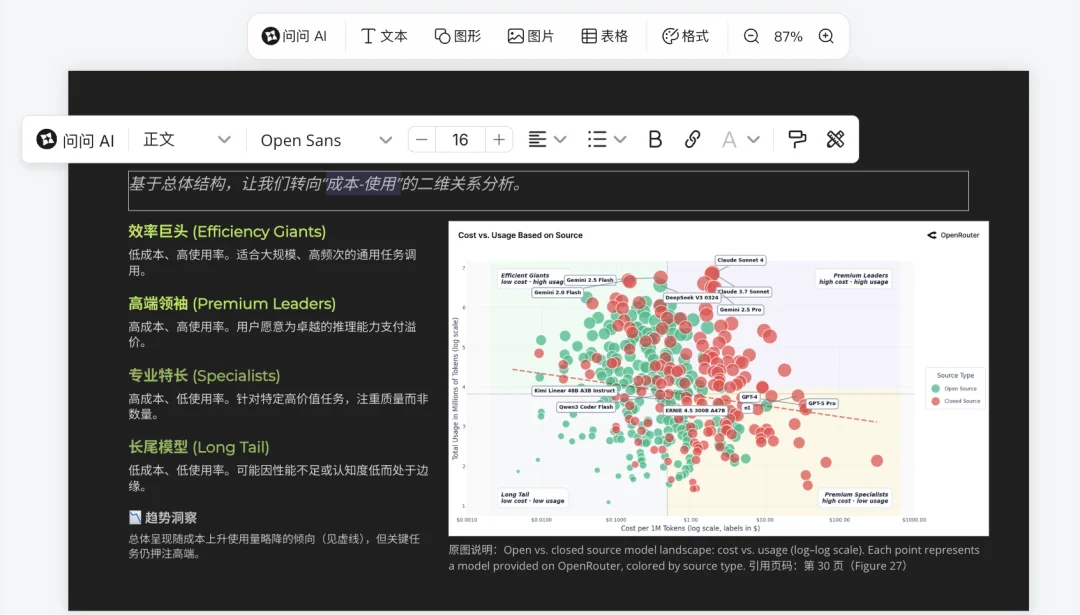Open the text color picker

point(739,139)
